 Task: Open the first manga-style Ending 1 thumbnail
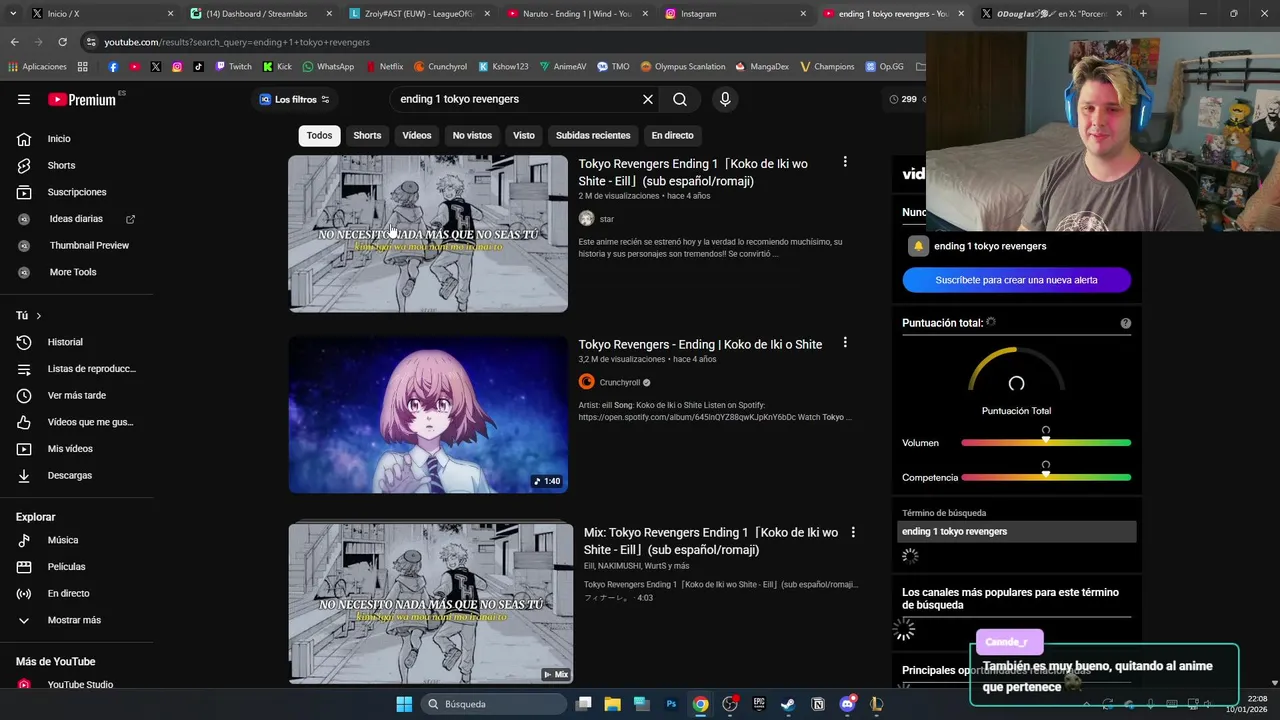coord(428,233)
